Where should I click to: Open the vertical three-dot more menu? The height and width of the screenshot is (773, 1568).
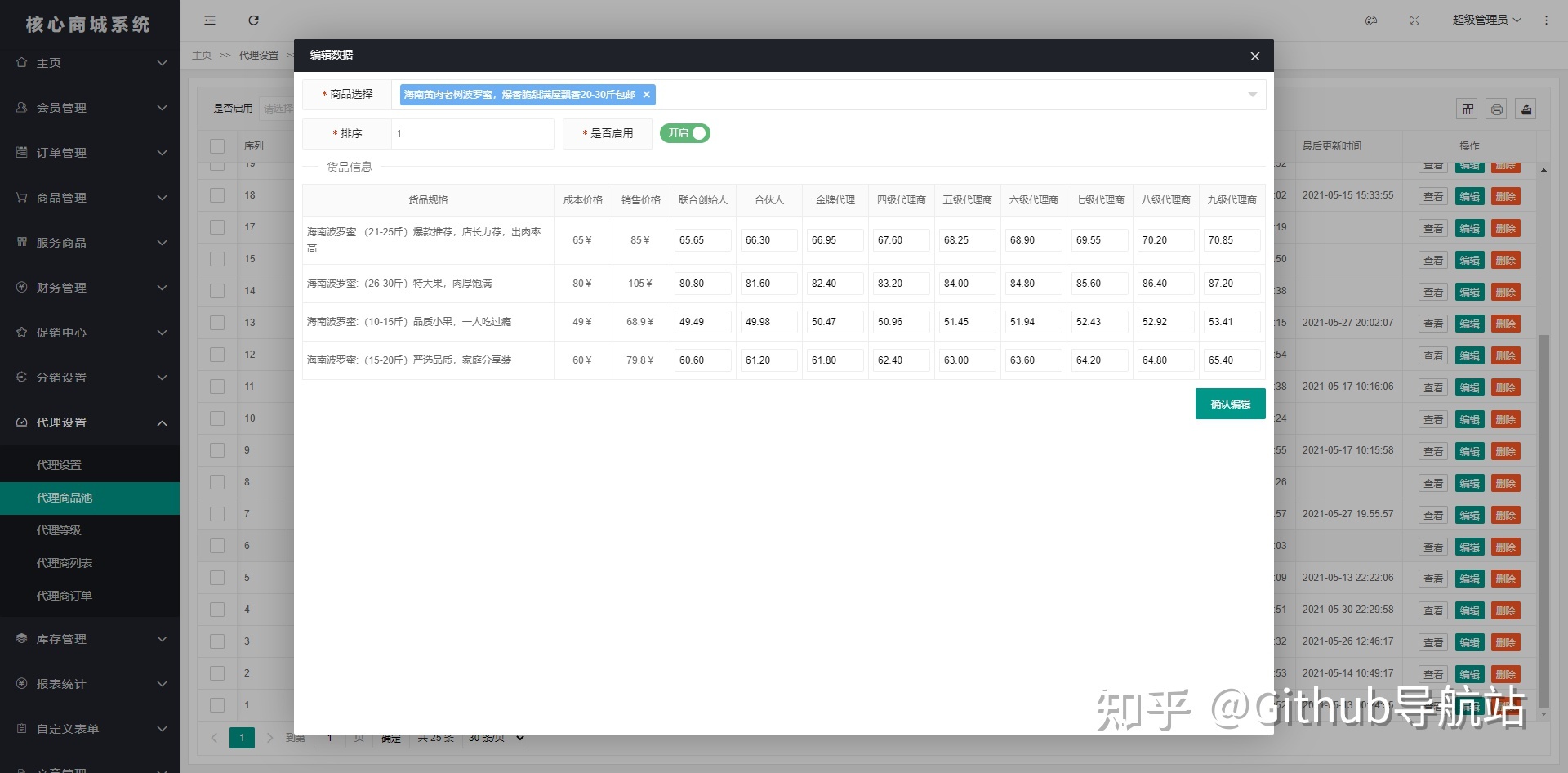1546,20
